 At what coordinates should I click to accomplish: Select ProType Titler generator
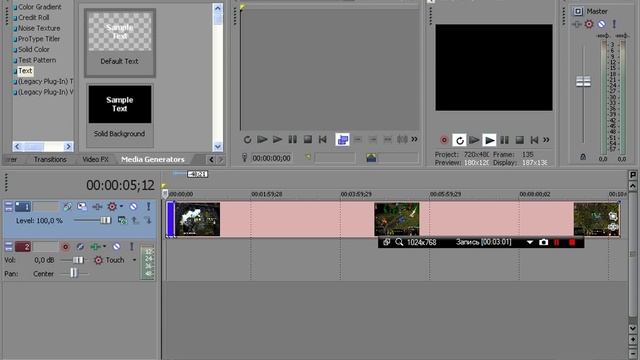coord(39,39)
